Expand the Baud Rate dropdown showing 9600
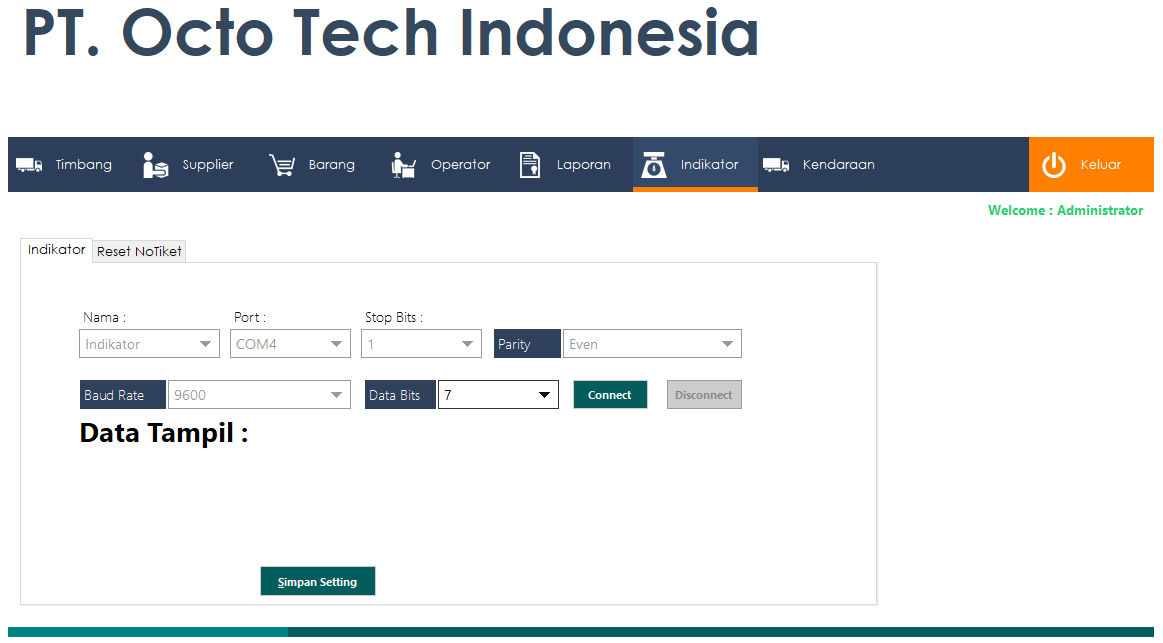 point(259,395)
